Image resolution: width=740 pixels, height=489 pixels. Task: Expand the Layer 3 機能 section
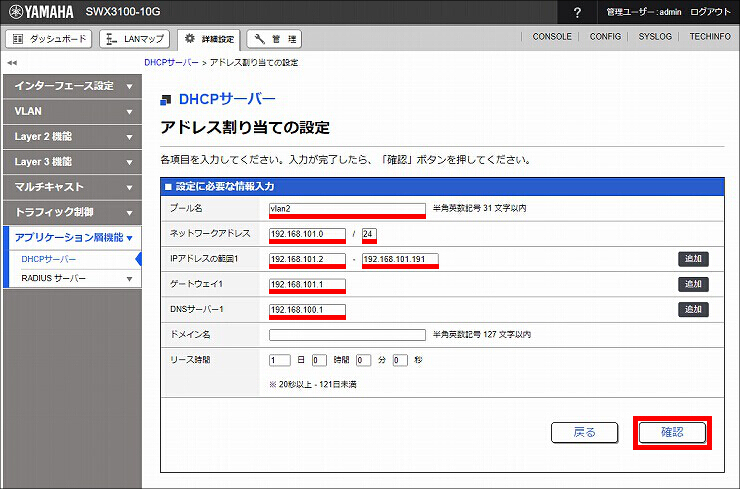tap(72, 162)
